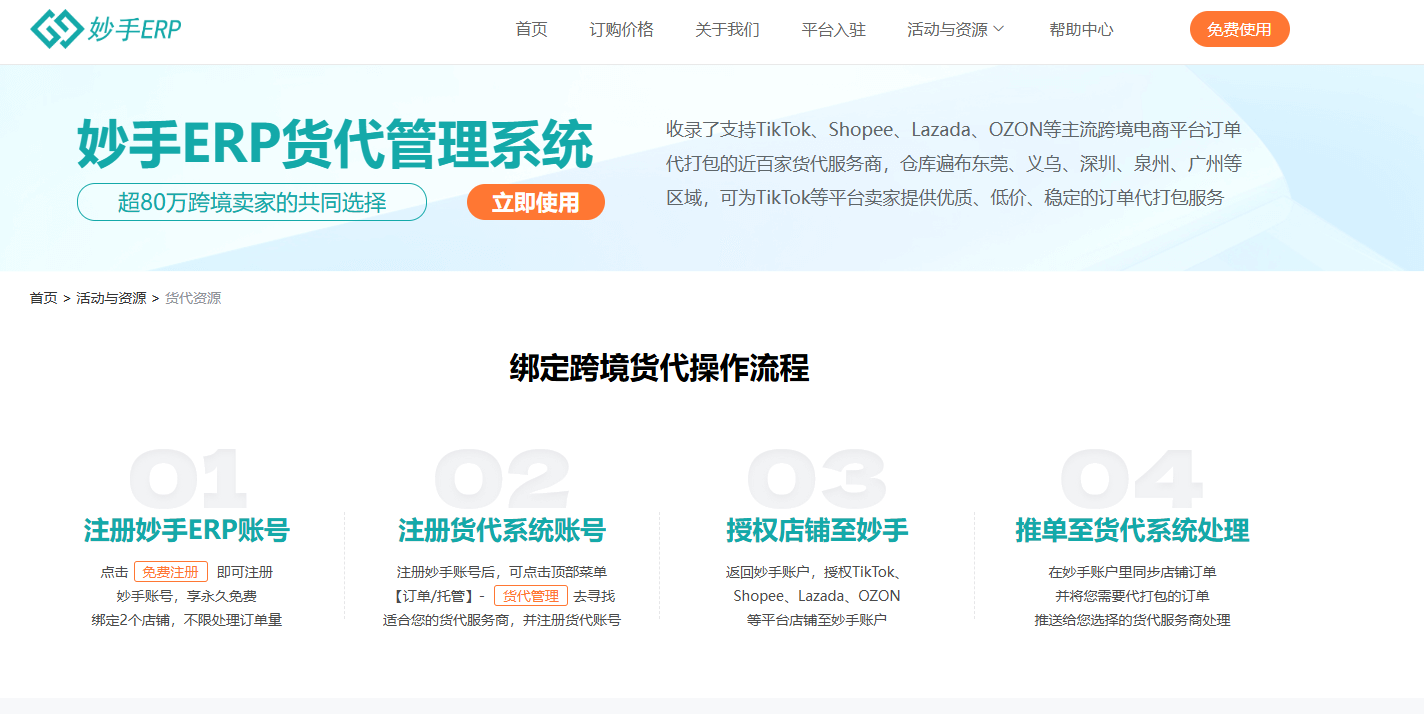Viewport: 1424px width, 714px height.
Task: Select 活动与资源 in the breadcrumb
Action: [x=111, y=298]
